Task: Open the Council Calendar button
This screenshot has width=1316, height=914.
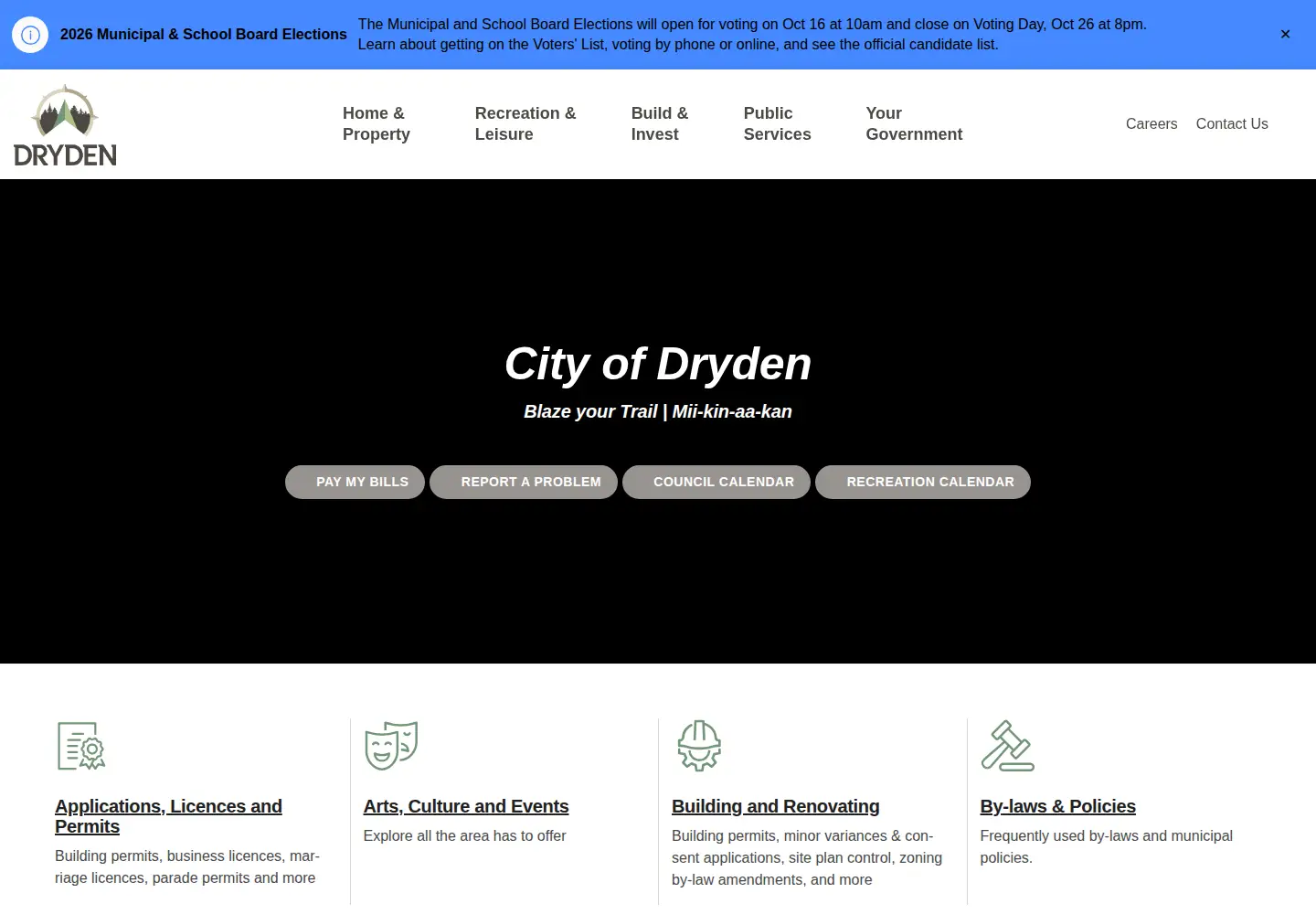Action: [716, 482]
